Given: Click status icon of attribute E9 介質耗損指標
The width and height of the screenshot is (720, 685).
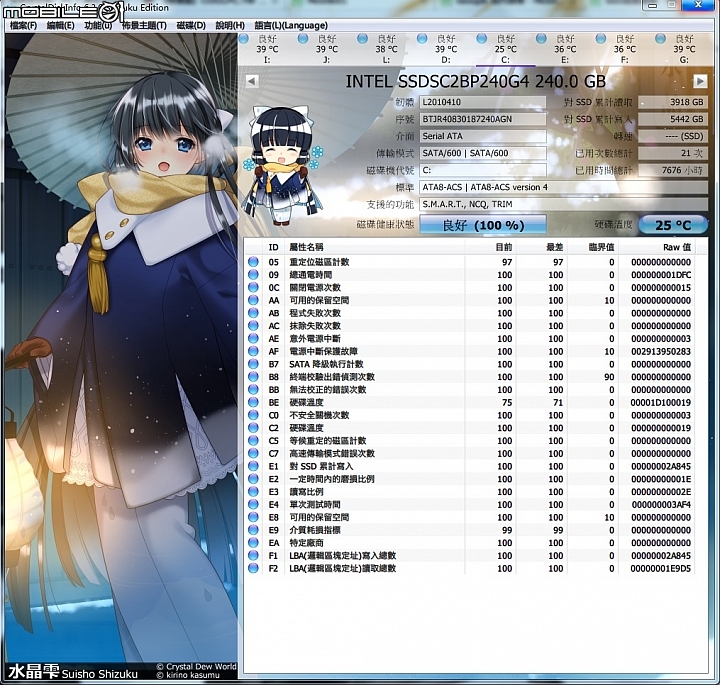Looking at the screenshot, I should pos(253,530).
